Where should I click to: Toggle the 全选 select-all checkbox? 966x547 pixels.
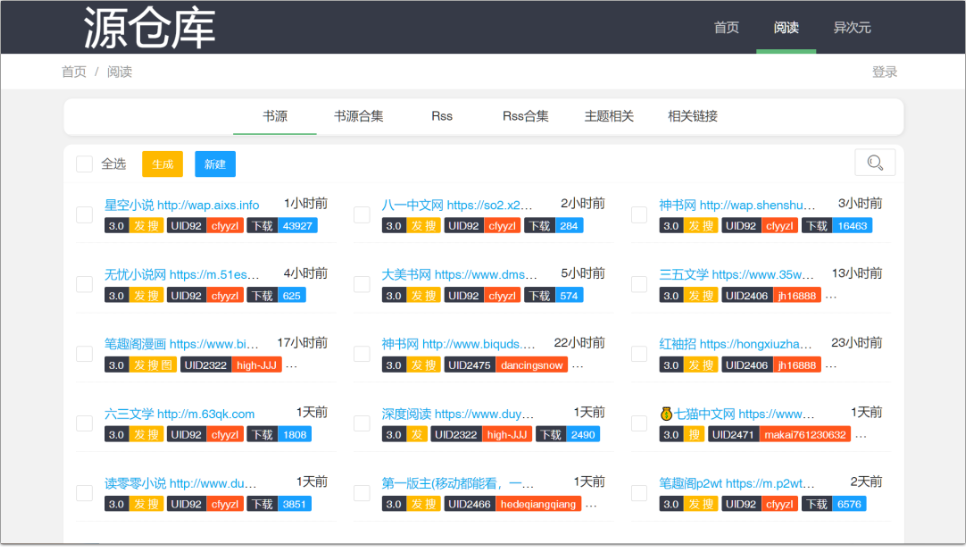point(84,164)
